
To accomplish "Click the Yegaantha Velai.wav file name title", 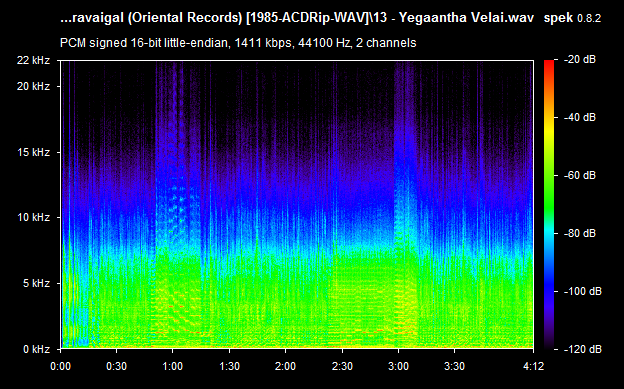I will click(x=466, y=18).
